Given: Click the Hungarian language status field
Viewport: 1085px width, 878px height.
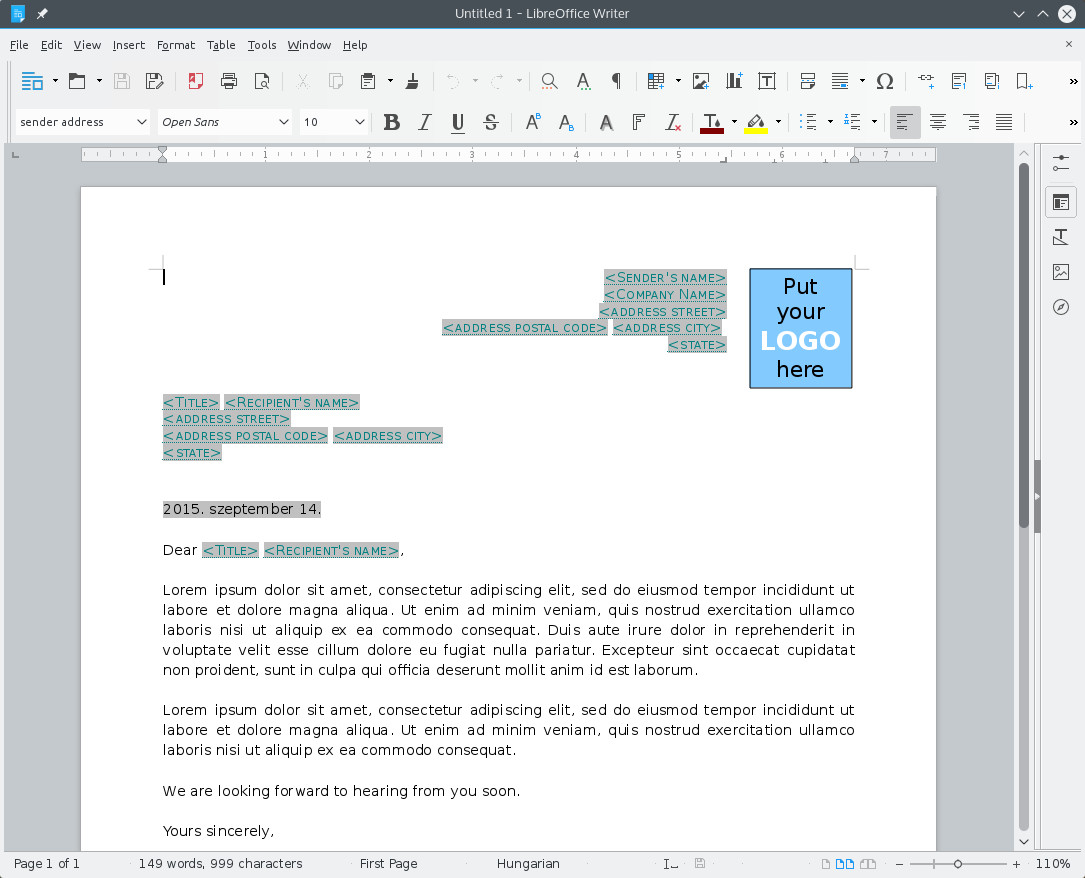Looking at the screenshot, I should click(528, 863).
